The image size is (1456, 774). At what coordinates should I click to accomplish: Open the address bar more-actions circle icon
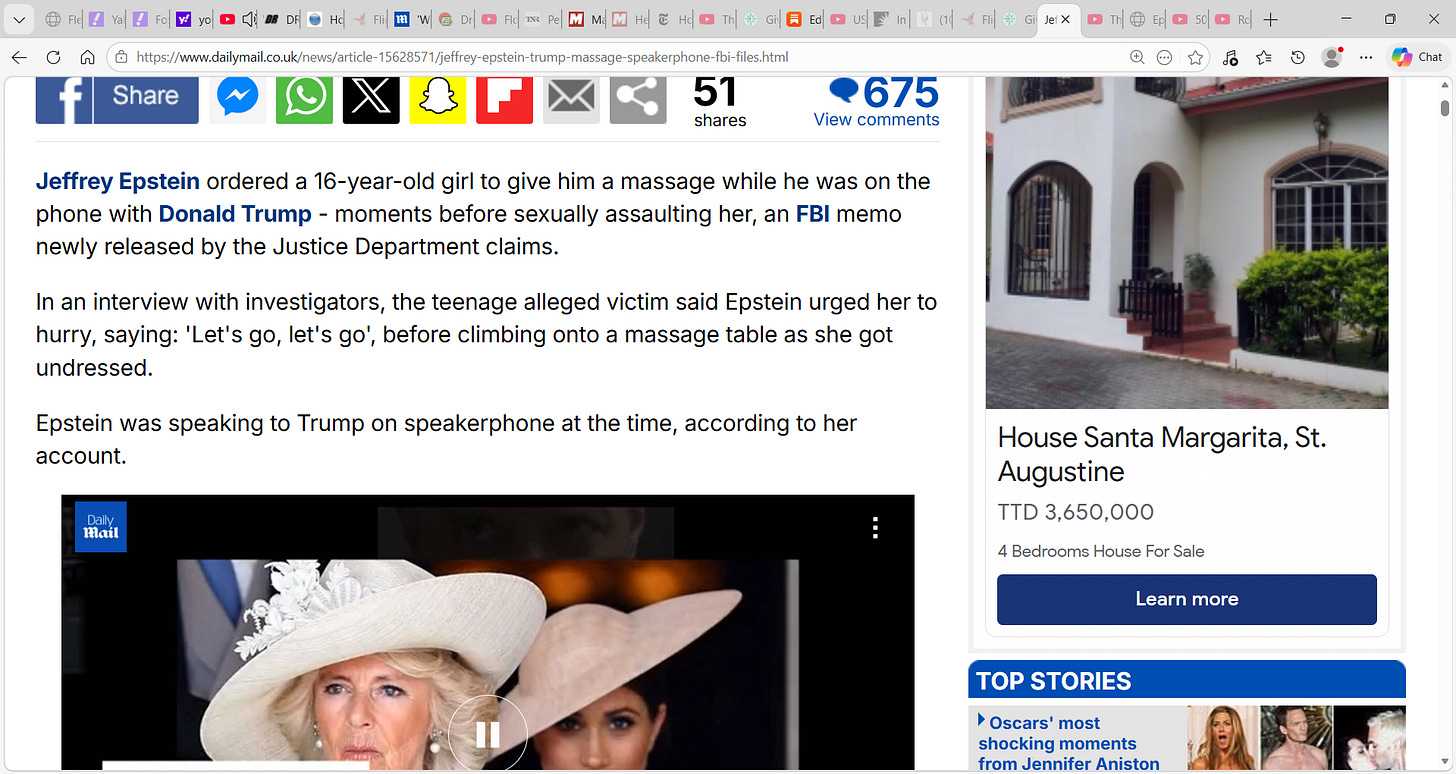coord(1165,57)
